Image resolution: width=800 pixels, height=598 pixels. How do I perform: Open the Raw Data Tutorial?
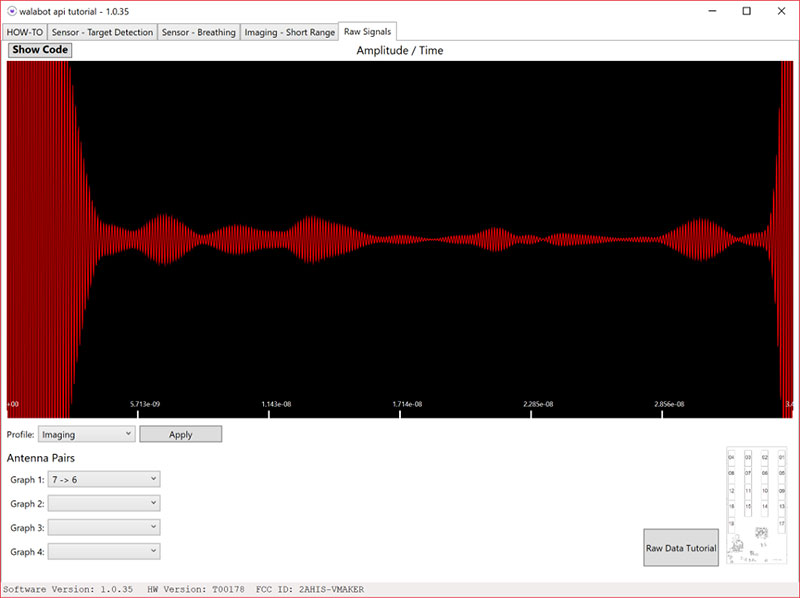click(x=681, y=547)
